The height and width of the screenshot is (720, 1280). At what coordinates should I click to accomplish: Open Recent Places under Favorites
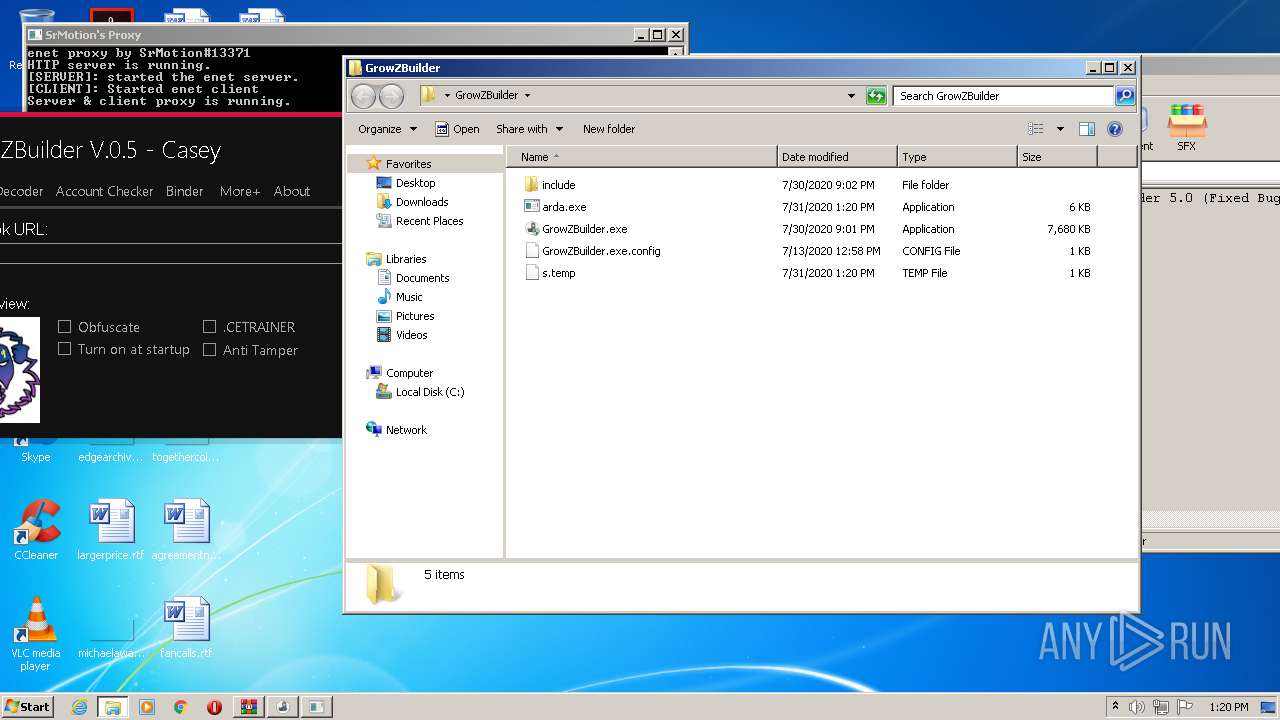420,221
